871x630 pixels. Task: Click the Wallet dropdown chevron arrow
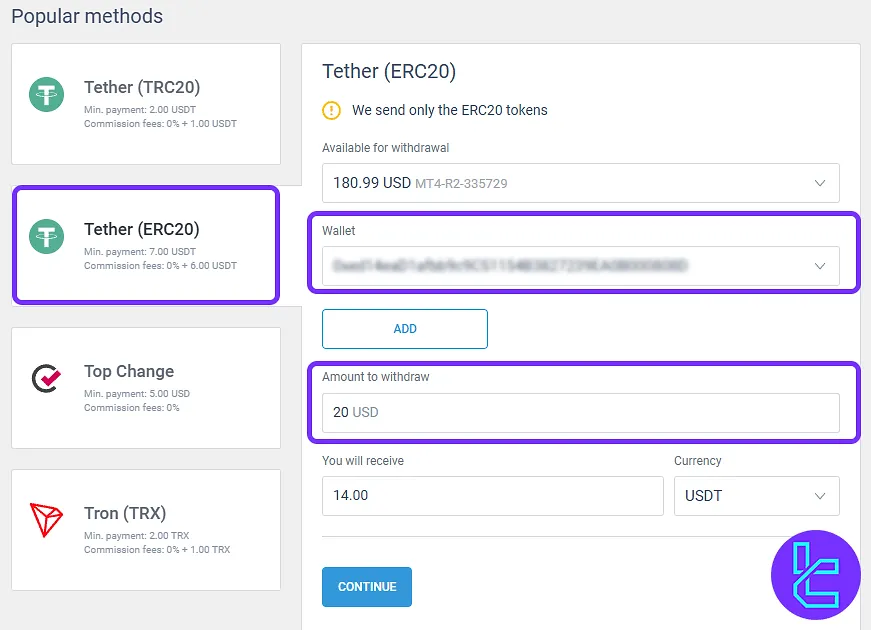[x=820, y=266]
